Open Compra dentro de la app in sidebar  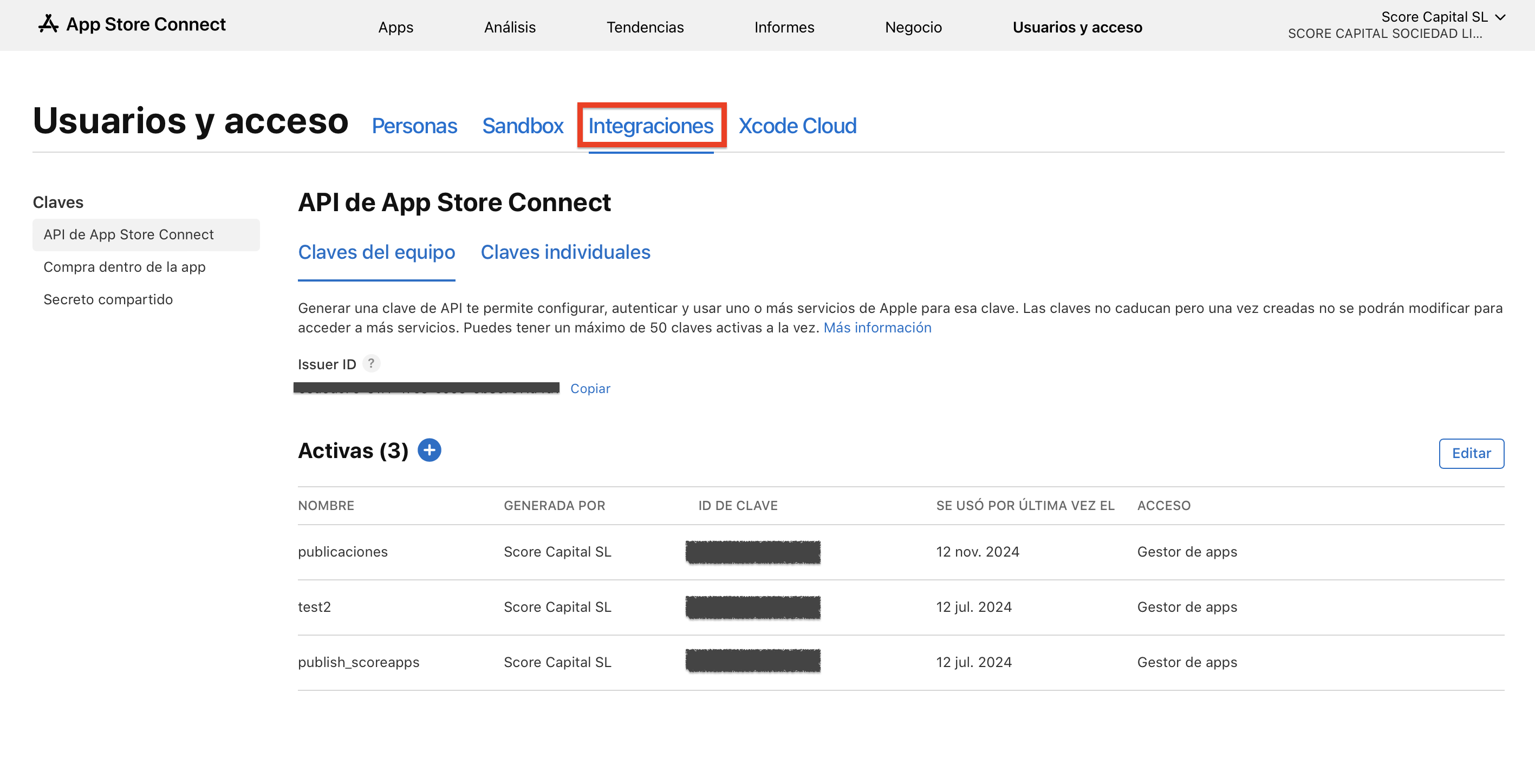[124, 267]
